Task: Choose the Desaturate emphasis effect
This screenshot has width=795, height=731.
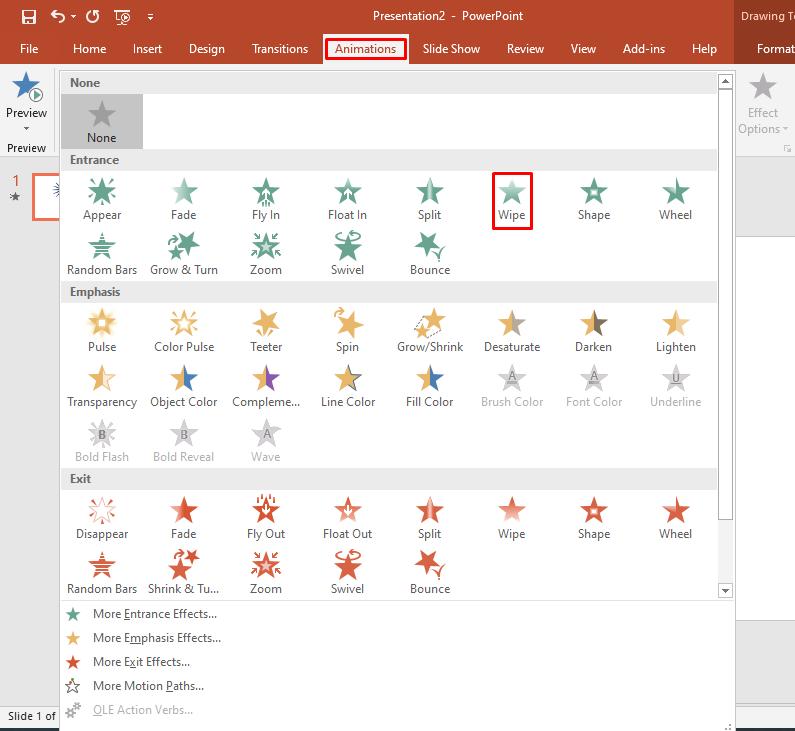Action: tap(512, 332)
